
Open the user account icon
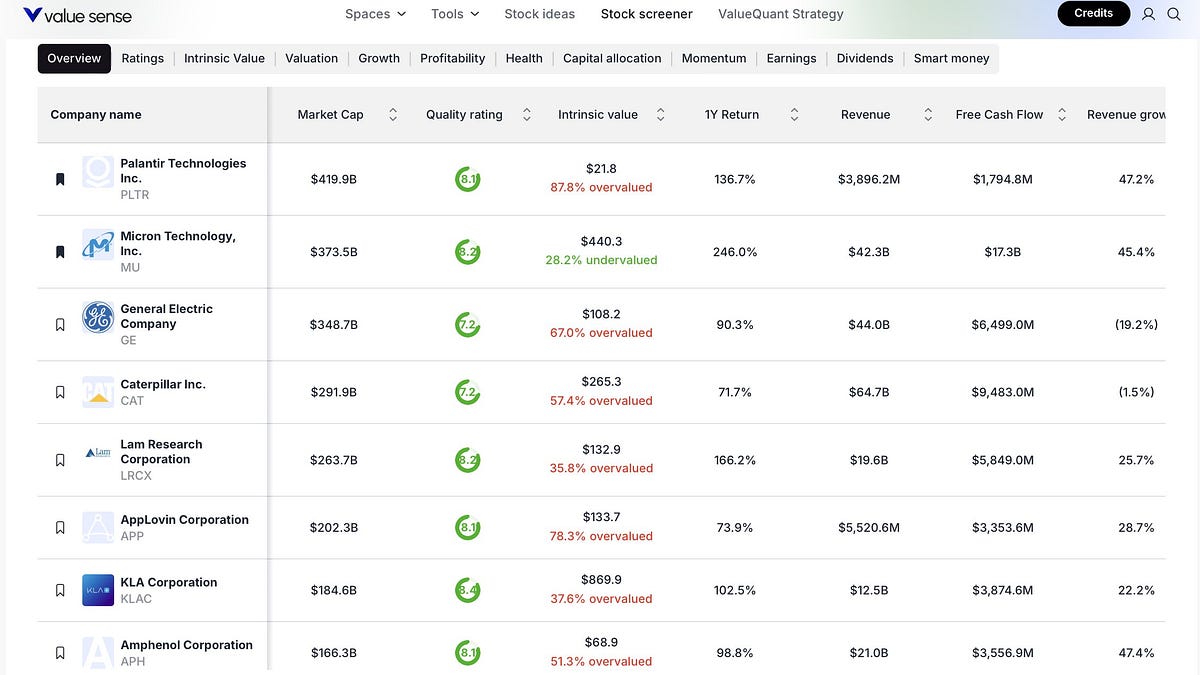[x=1148, y=14]
